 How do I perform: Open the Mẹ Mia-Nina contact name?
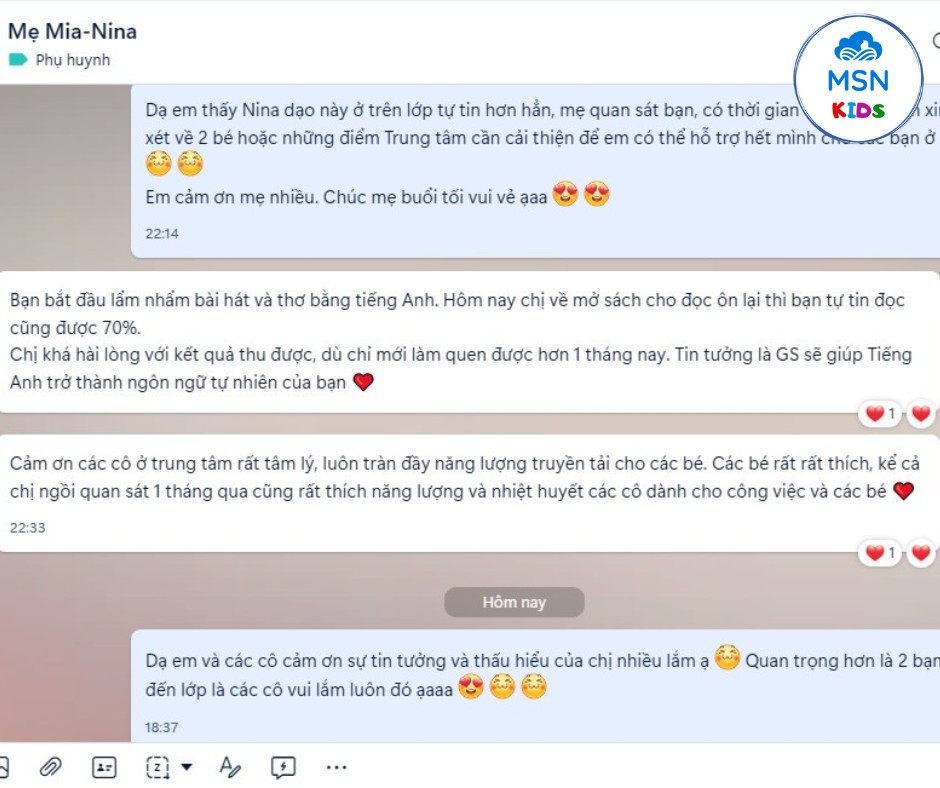point(73,31)
